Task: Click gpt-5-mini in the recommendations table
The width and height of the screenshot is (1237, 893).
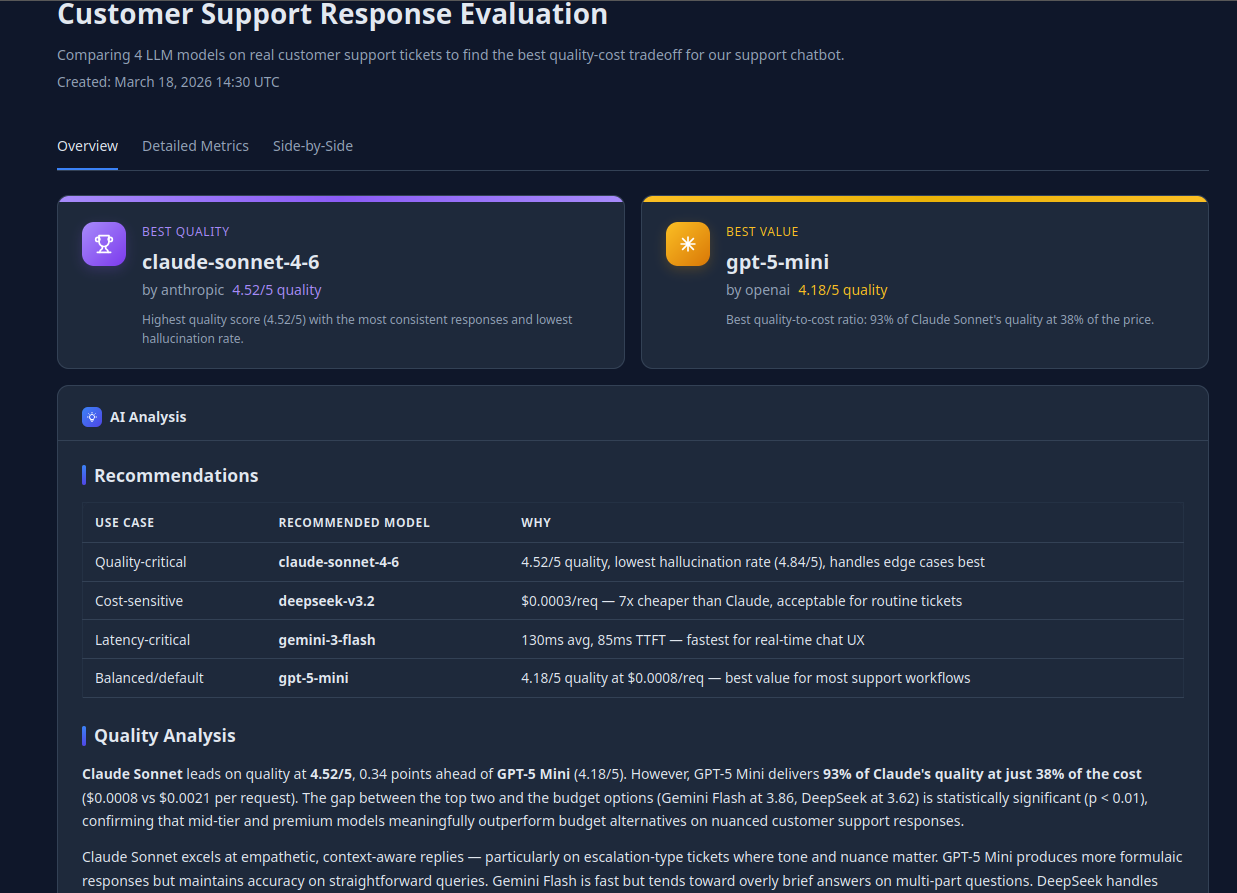Action: (313, 678)
